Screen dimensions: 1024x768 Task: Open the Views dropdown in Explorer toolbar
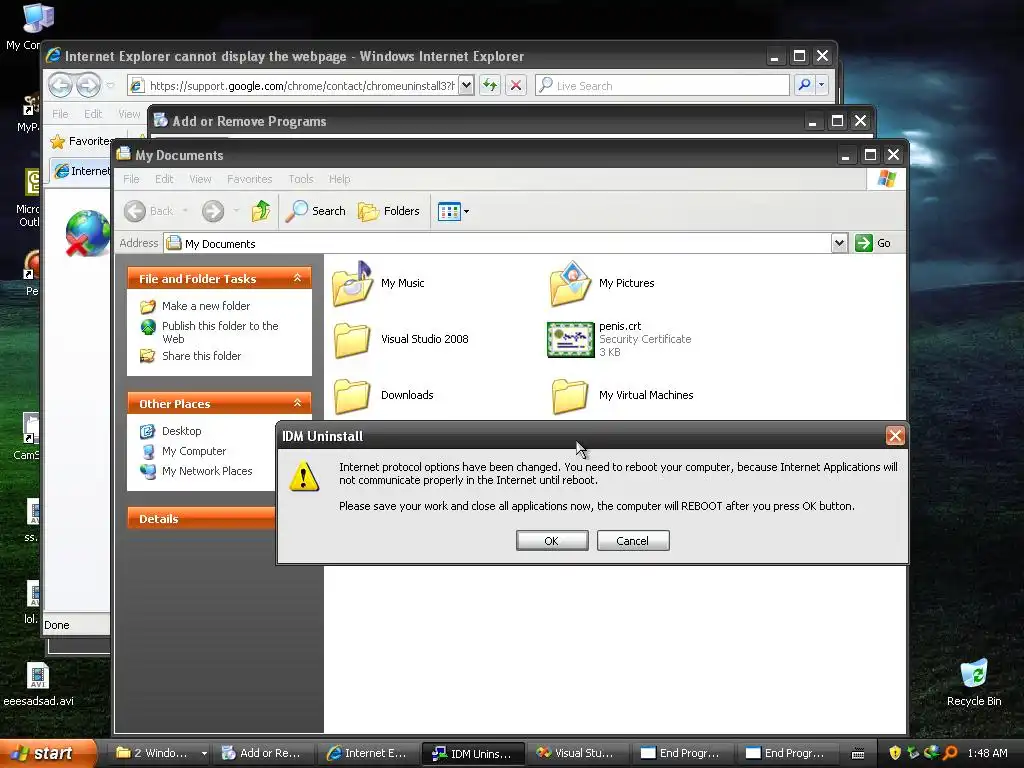pyautogui.click(x=453, y=212)
